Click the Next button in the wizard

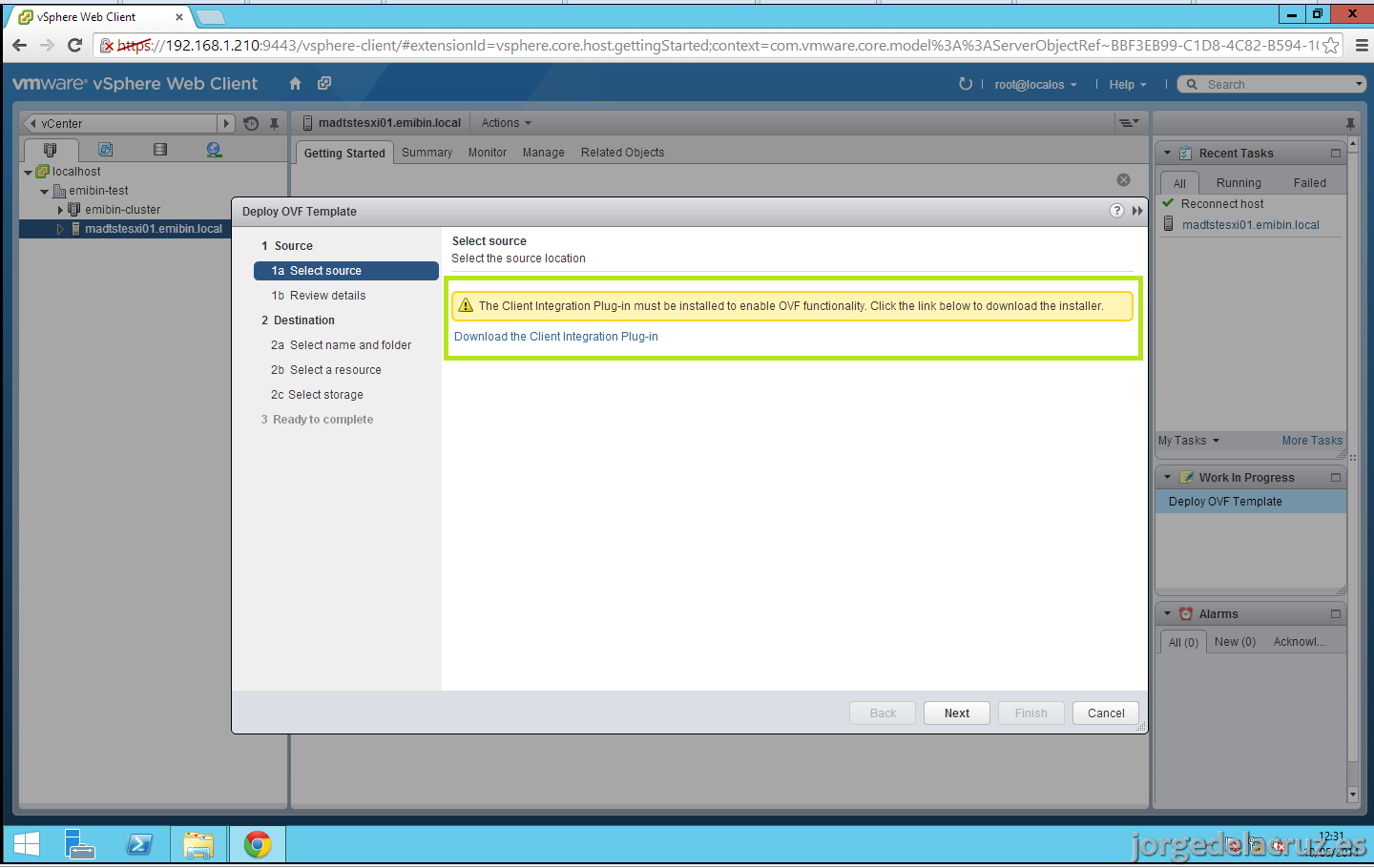957,713
